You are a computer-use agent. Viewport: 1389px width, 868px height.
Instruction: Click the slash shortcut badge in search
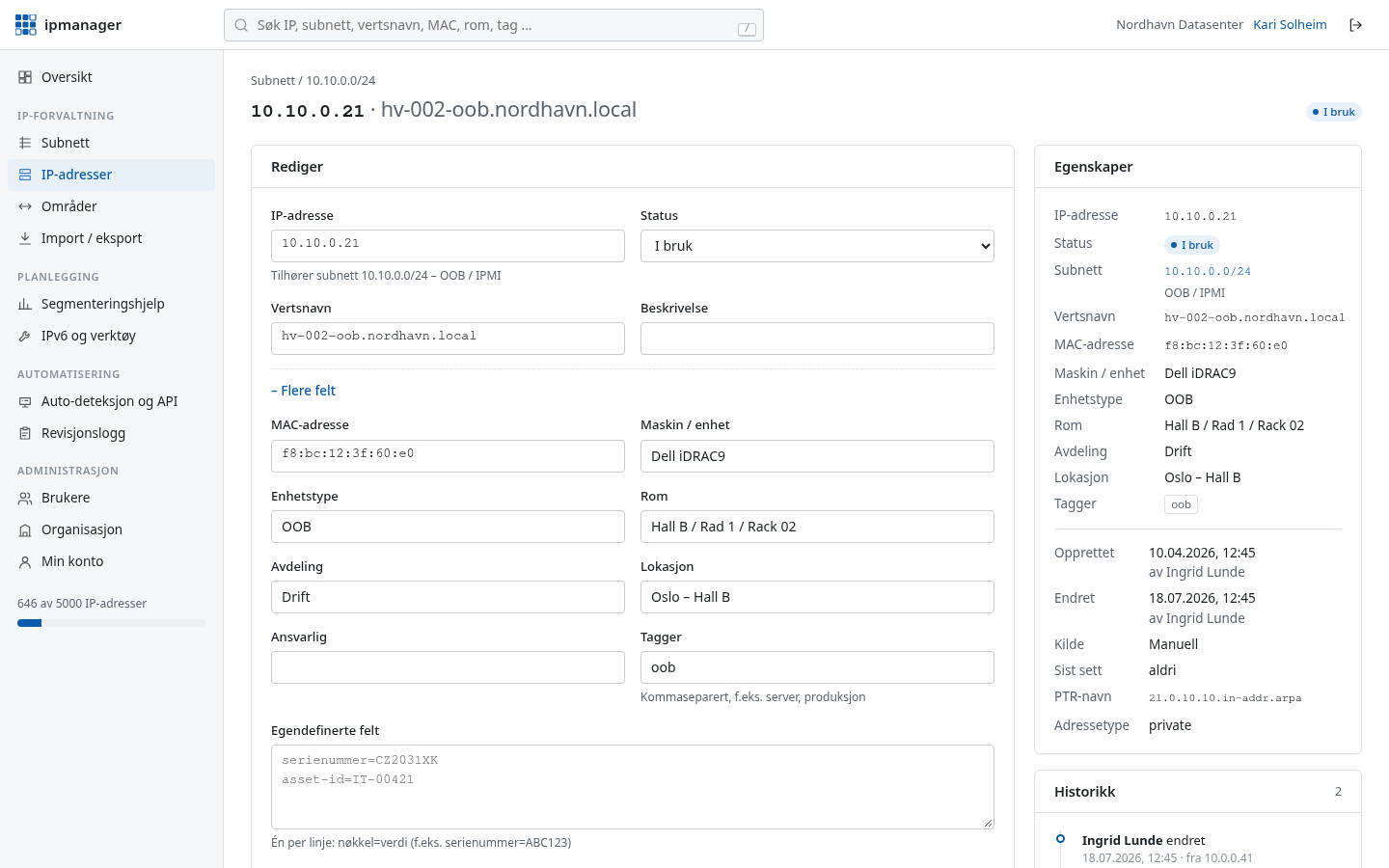pyautogui.click(x=747, y=29)
